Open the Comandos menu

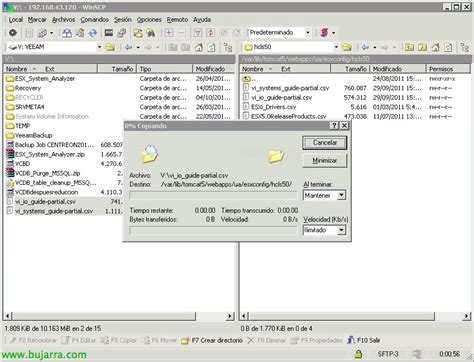(95, 20)
